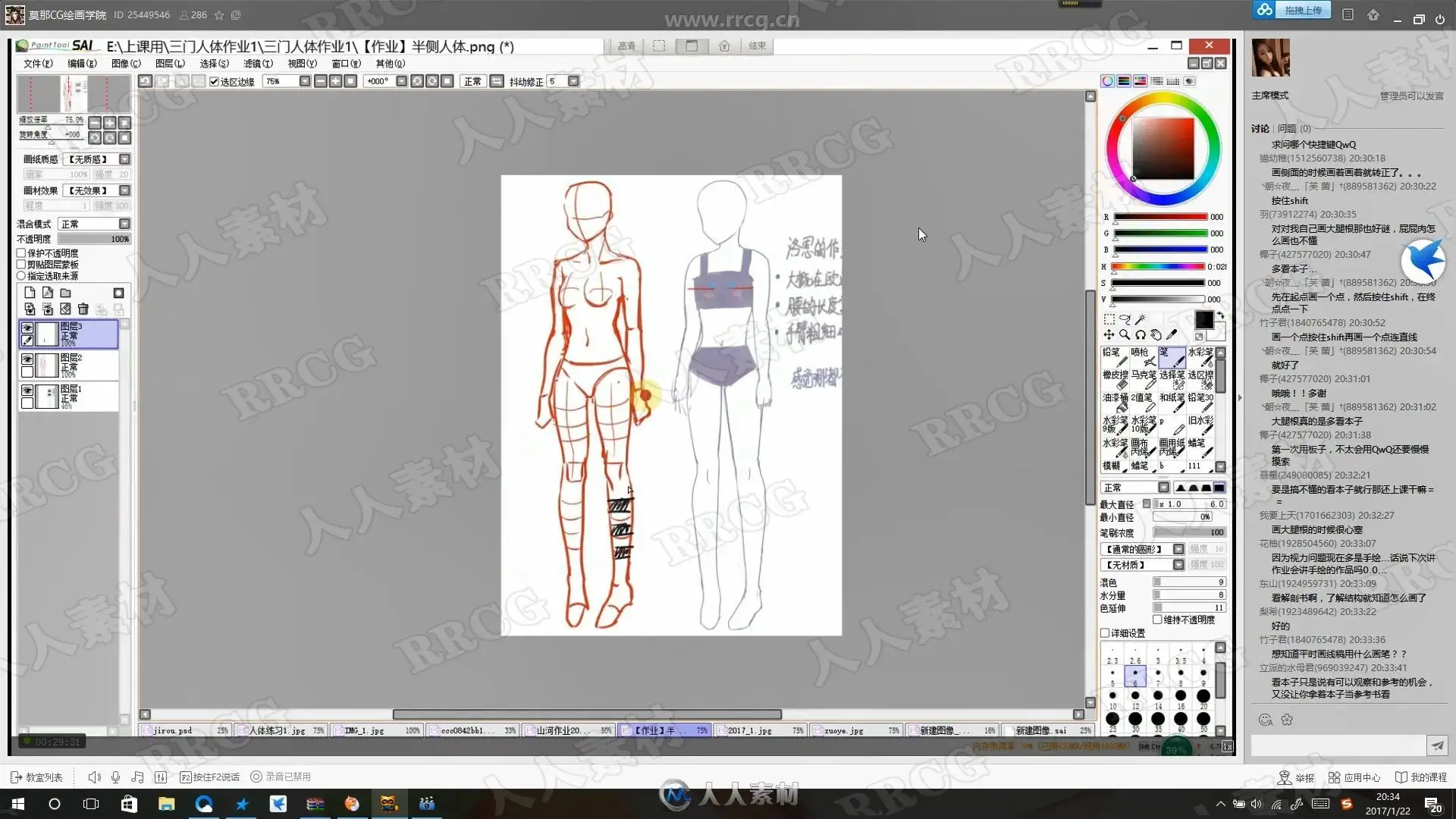1456x819 pixels.
Task: Click the delete layer trash icon
Action: [83, 309]
